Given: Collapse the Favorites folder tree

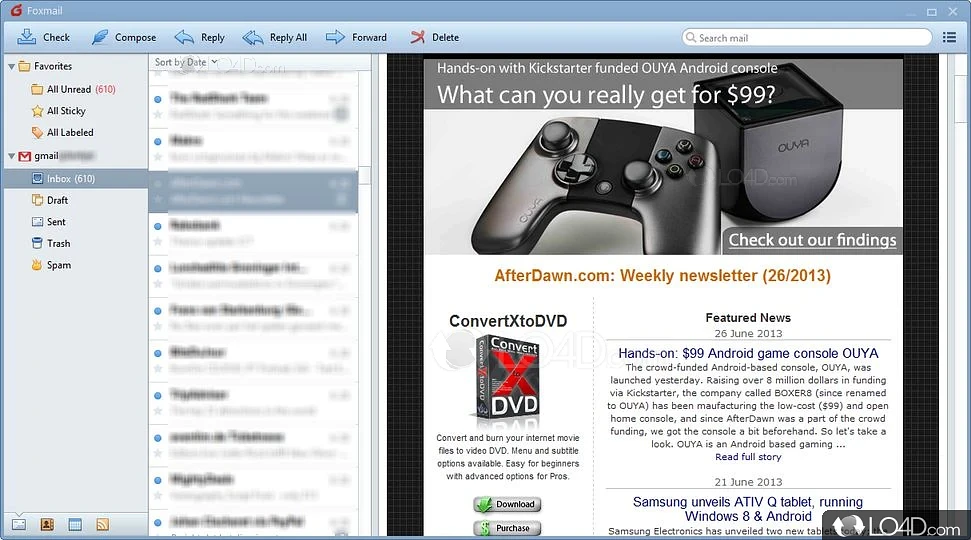Looking at the screenshot, I should (11, 66).
